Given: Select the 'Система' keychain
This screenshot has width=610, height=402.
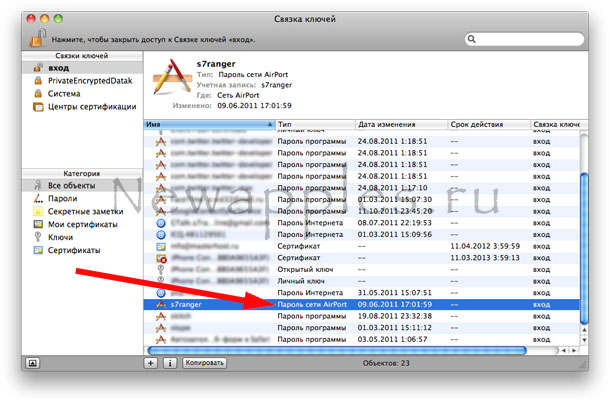Looking at the screenshot, I should pos(65,93).
